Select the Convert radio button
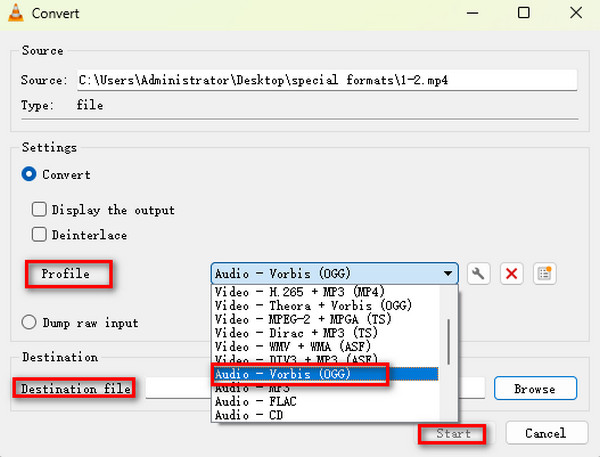The image size is (600, 457). [x=29, y=174]
